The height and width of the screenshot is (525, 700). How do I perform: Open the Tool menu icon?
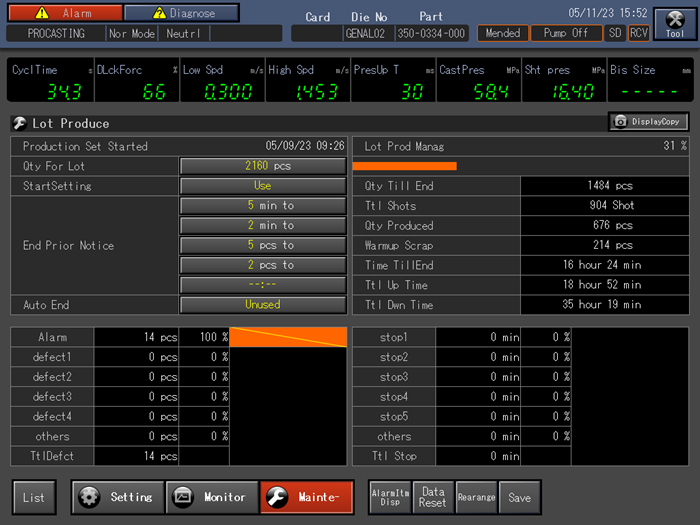(675, 23)
